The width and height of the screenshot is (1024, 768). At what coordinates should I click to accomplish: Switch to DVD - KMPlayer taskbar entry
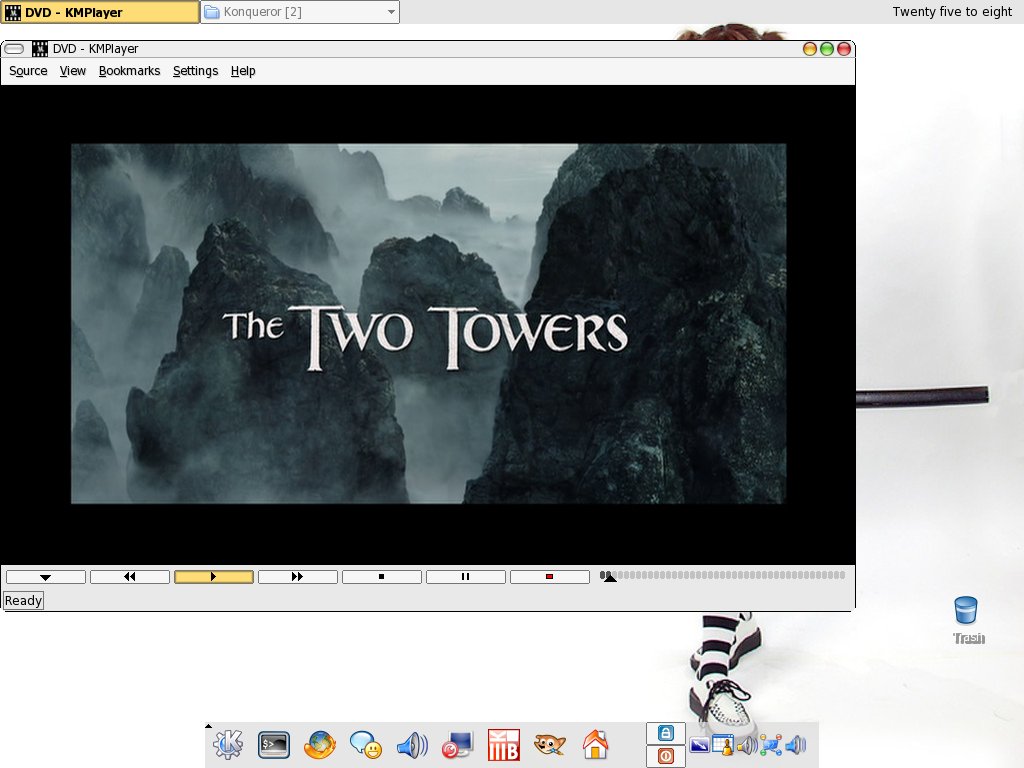[x=100, y=12]
